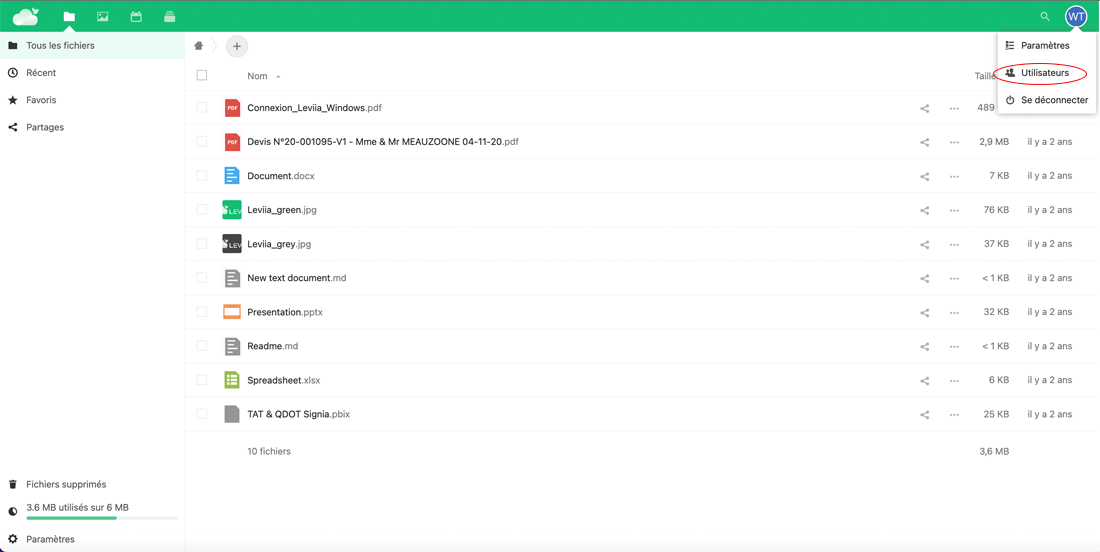This screenshot has height=552, width=1100.
Task: Click the WT user avatar
Action: 1075,16
